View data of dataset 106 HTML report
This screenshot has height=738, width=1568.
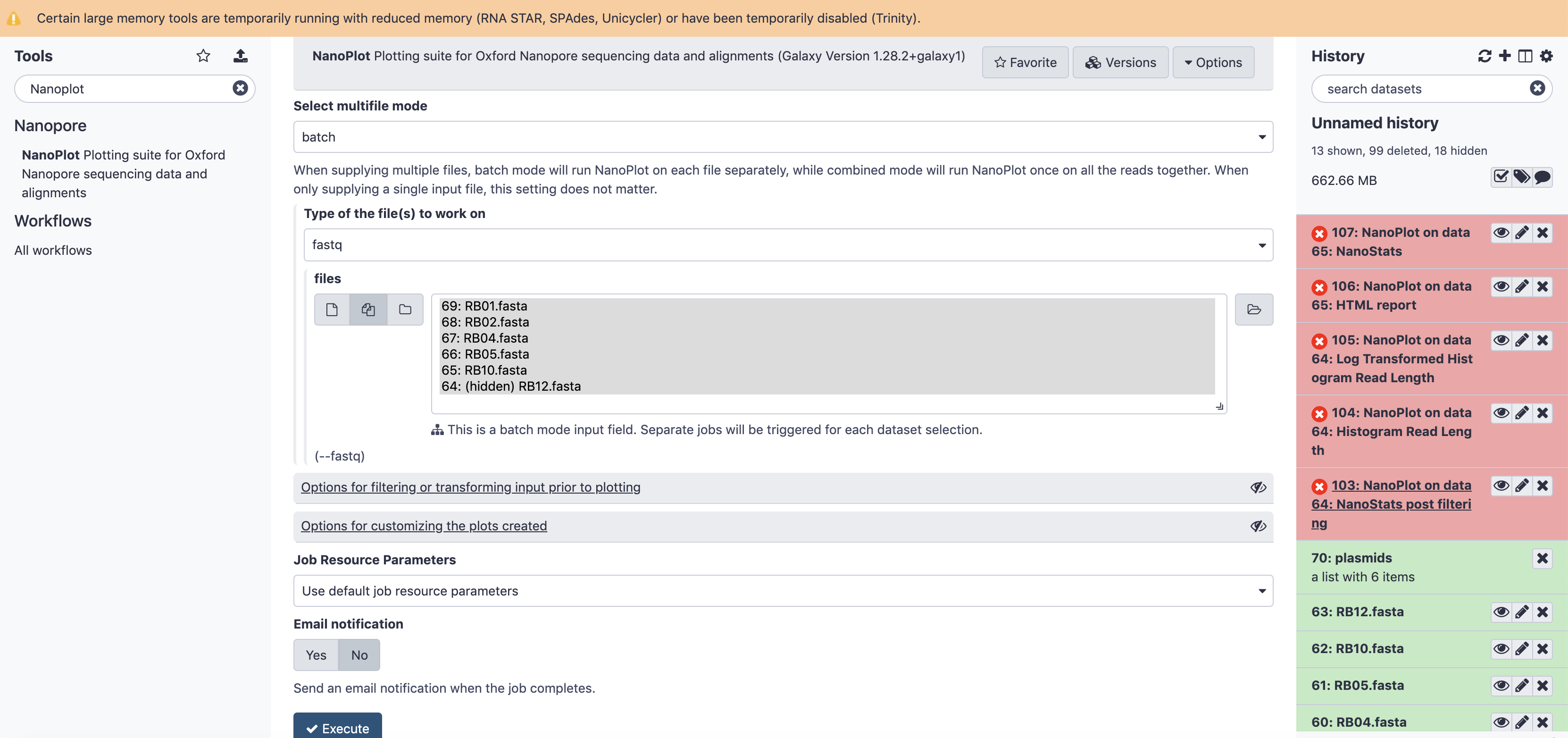(1501, 286)
